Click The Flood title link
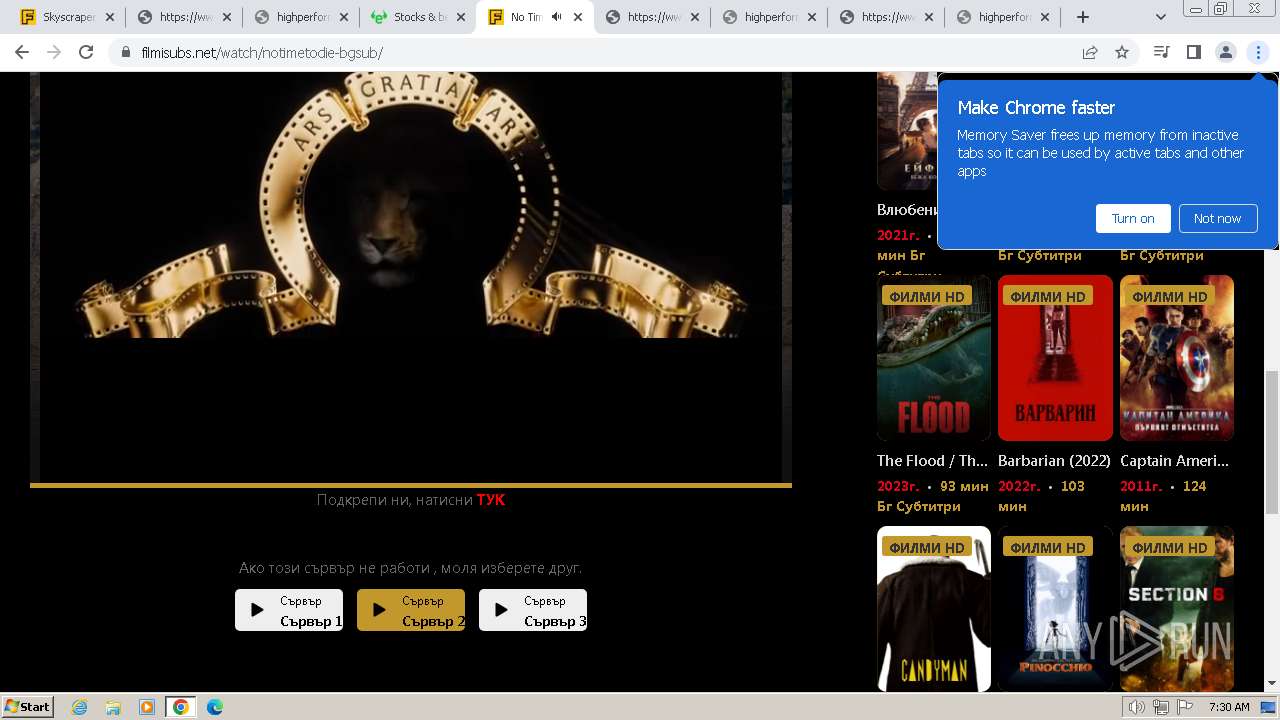 [932, 461]
